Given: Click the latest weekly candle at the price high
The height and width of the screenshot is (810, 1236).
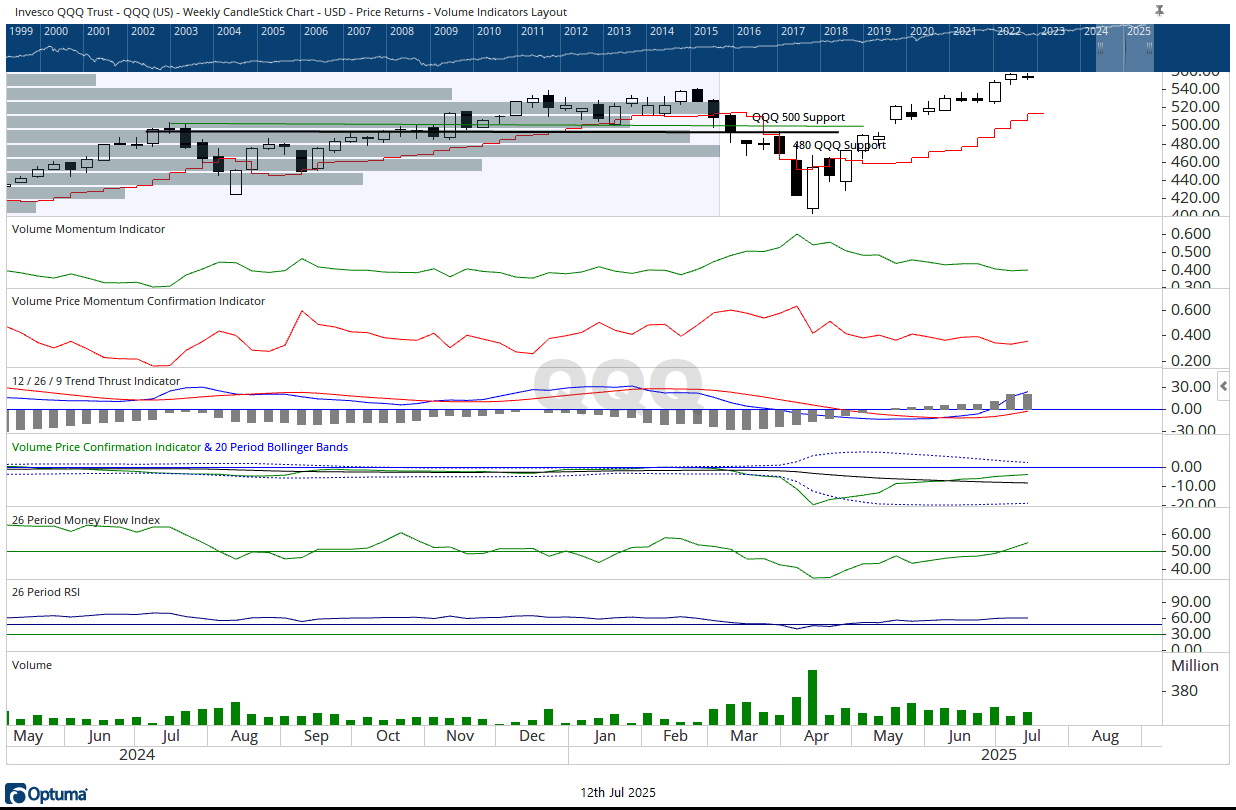Looking at the screenshot, I should pyautogui.click(x=1027, y=76).
